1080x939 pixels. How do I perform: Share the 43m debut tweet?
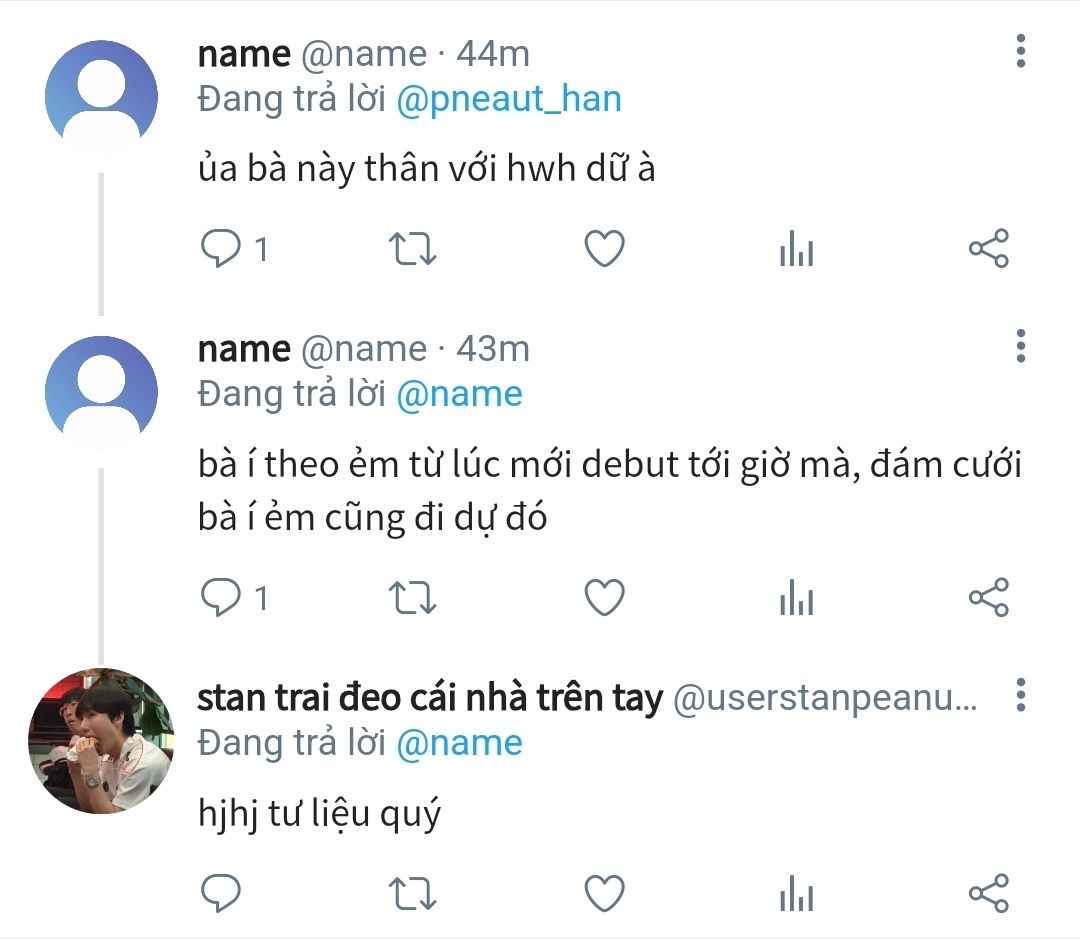[x=989, y=598]
